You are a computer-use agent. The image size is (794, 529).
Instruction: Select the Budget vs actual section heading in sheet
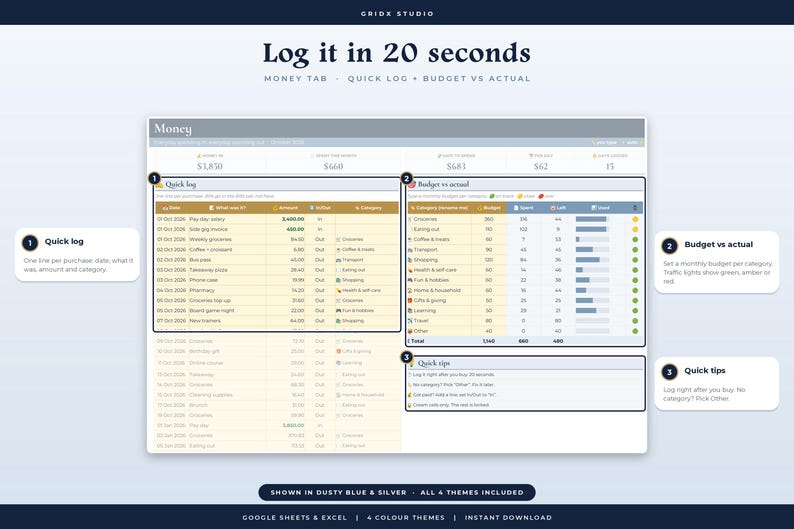coord(443,184)
